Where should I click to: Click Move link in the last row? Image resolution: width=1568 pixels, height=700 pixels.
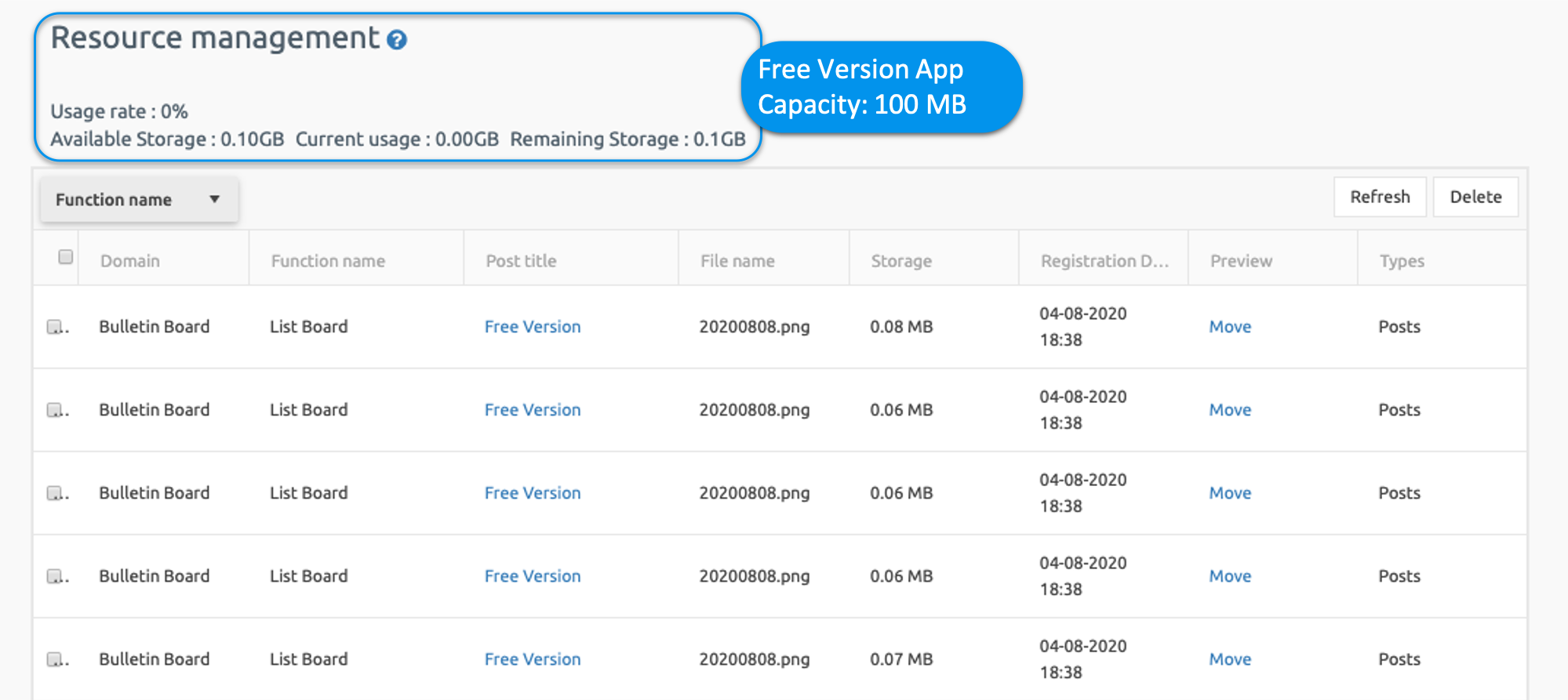(x=1229, y=659)
